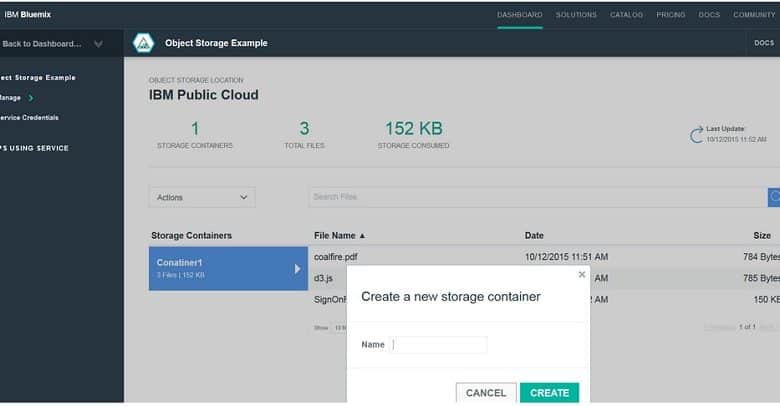Click the Object Storage Example sidebar heading
Screen dimensions: 780x406
click(x=38, y=78)
